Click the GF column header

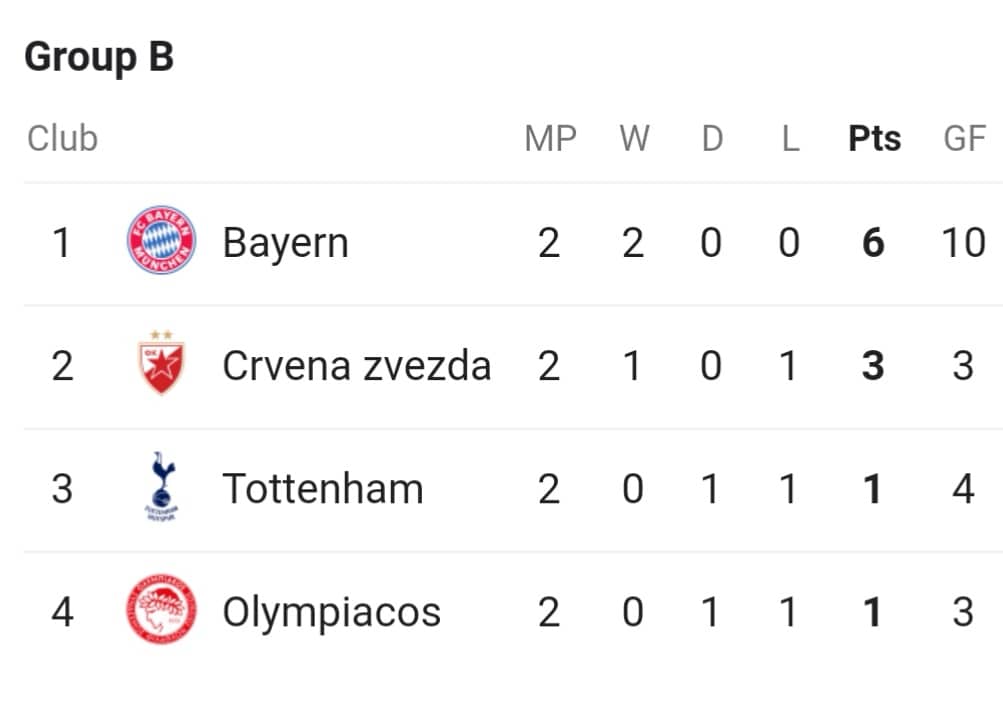click(965, 138)
